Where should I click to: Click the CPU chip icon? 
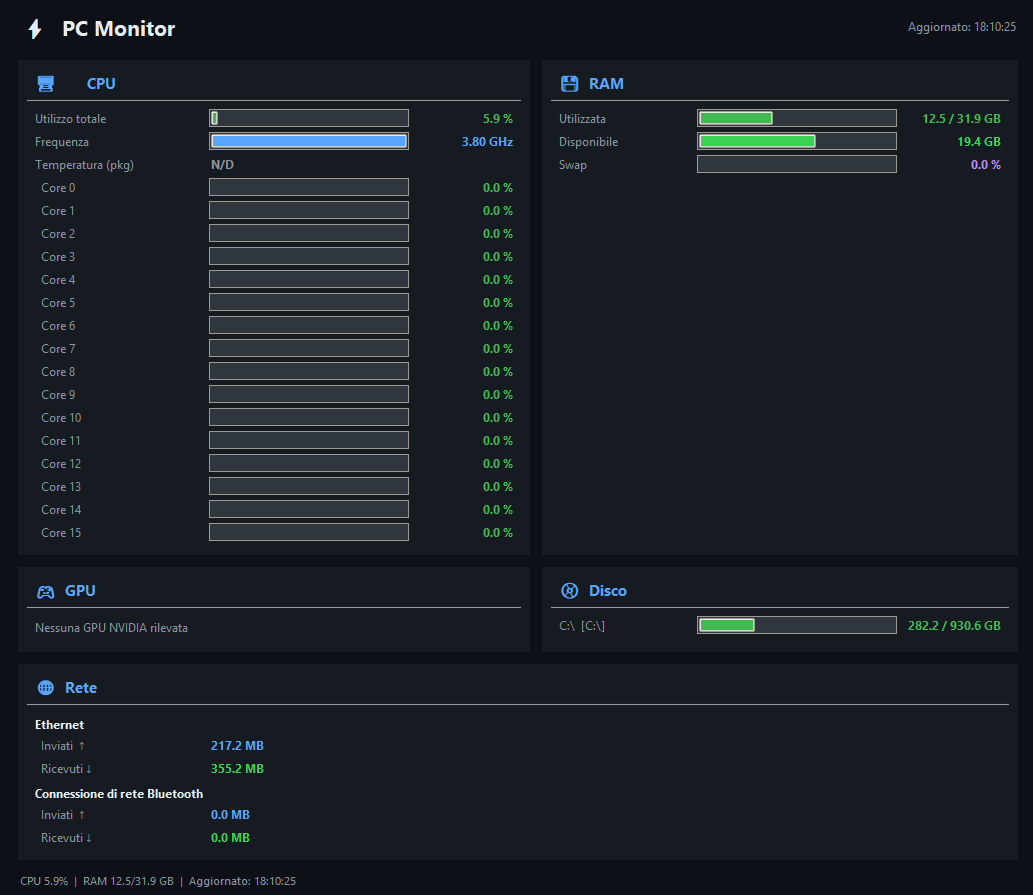click(x=45, y=84)
